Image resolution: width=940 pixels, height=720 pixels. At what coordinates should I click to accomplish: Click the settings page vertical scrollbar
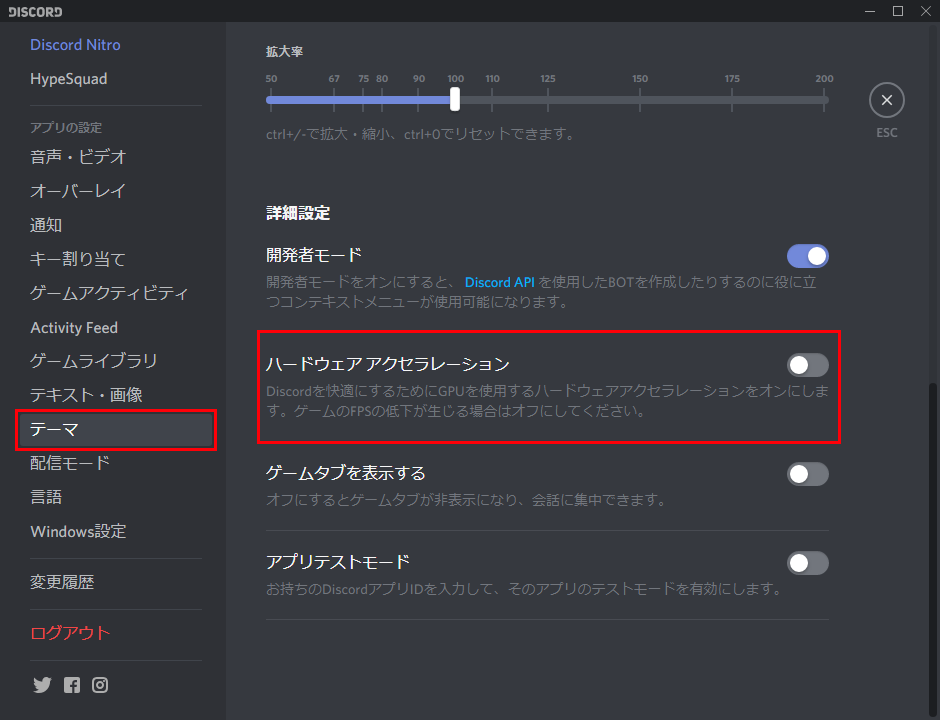(x=933, y=549)
